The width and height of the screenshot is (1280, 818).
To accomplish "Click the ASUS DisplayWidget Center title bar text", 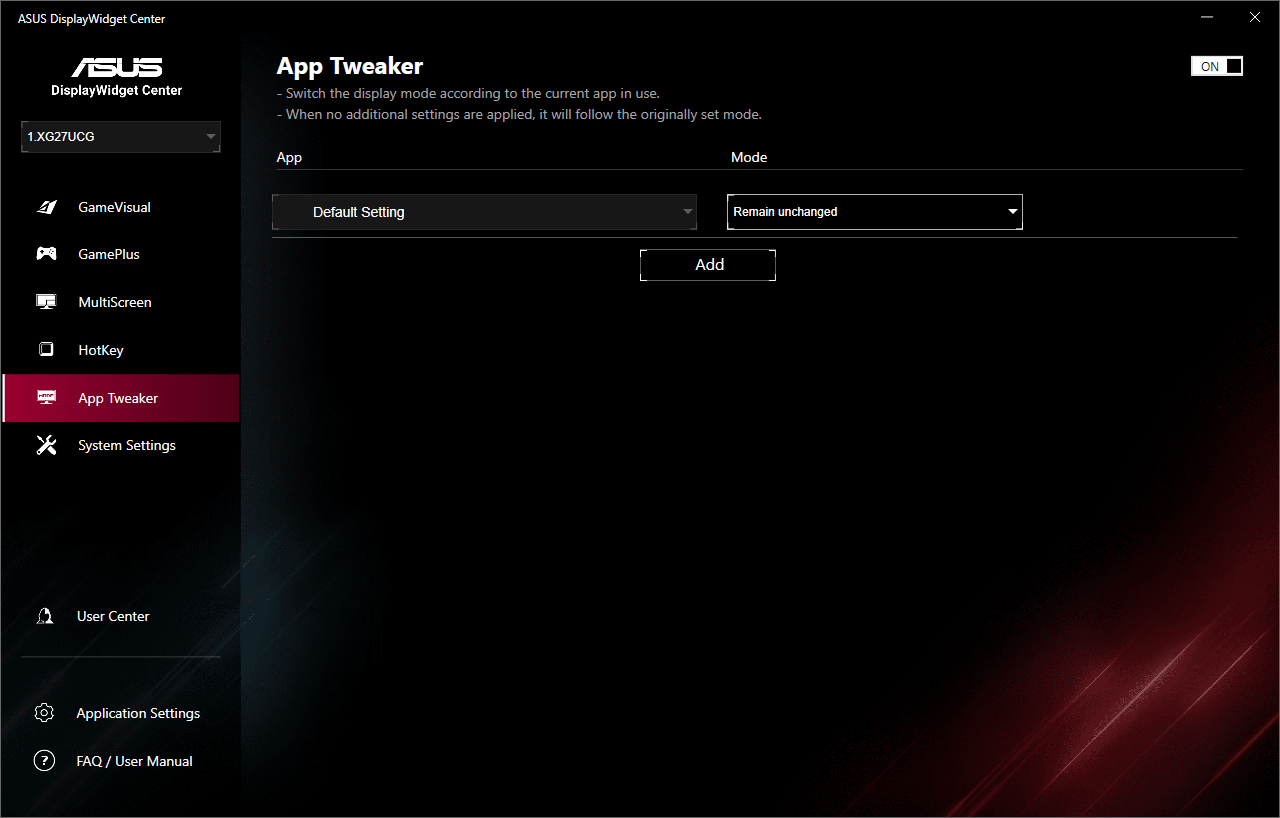I will tap(92, 19).
